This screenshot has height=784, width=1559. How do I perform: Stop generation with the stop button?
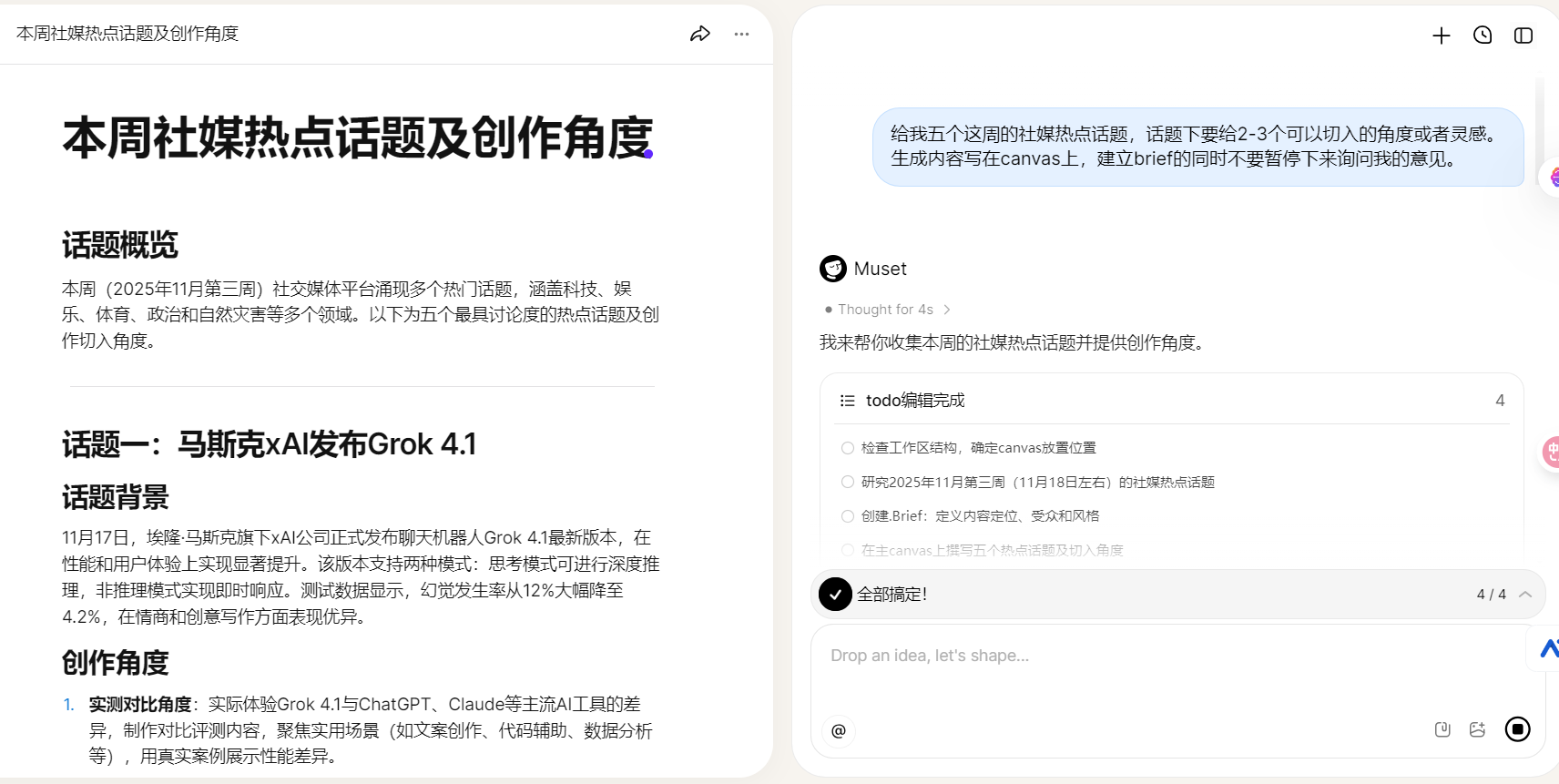1517,729
